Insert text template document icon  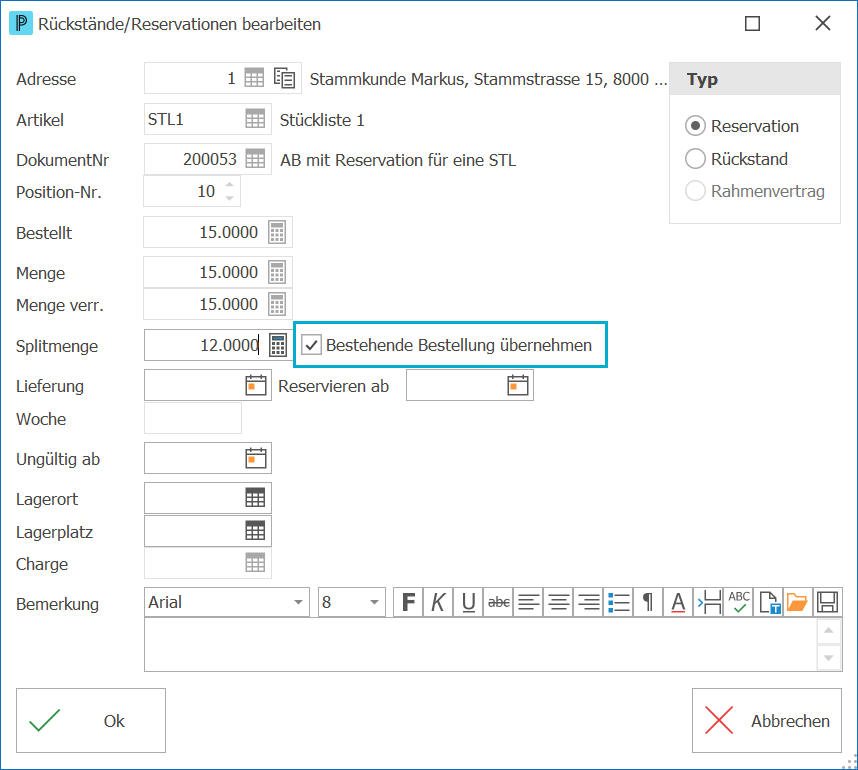click(x=769, y=602)
